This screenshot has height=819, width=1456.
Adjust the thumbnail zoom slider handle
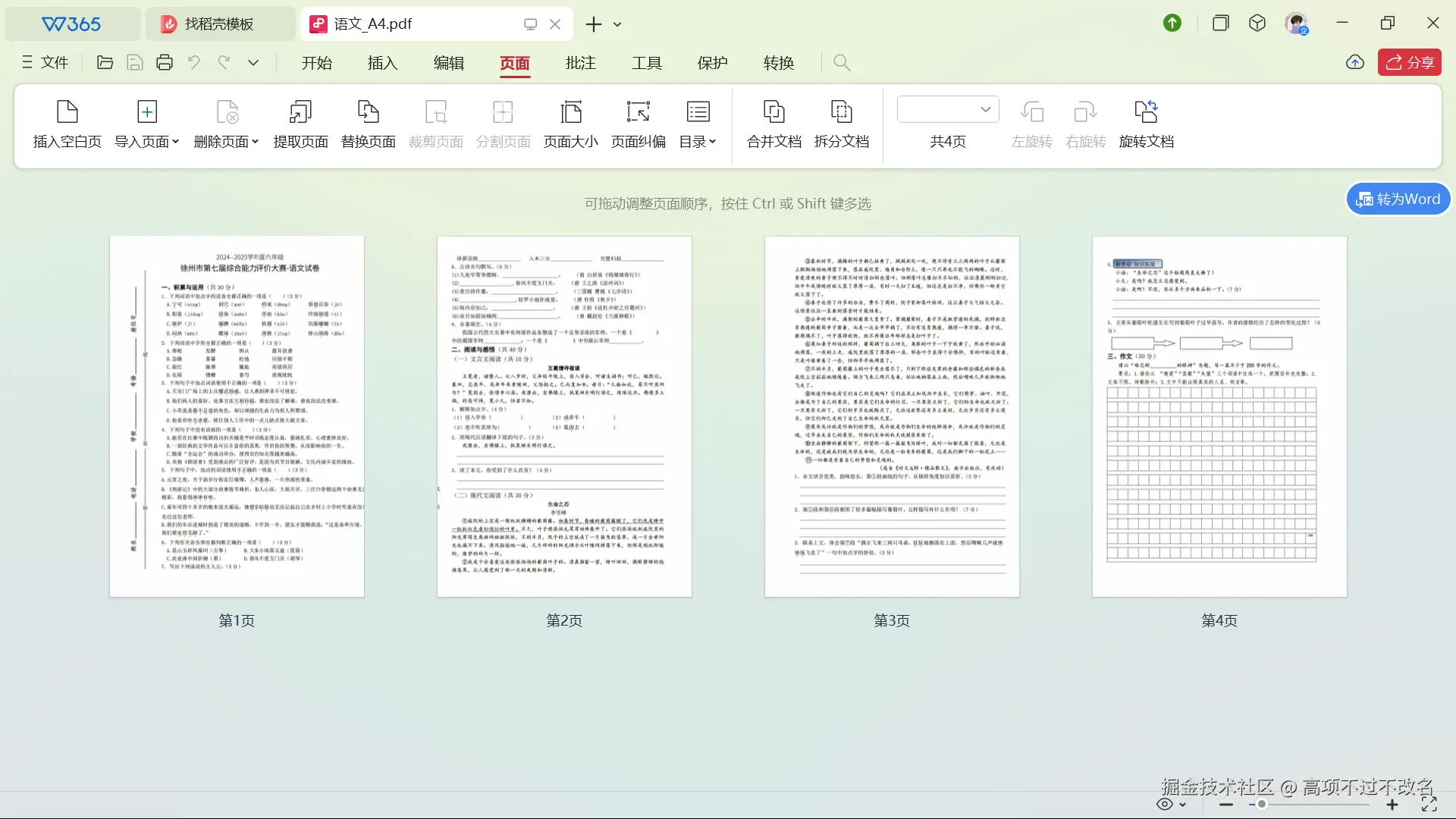[x=1261, y=805]
